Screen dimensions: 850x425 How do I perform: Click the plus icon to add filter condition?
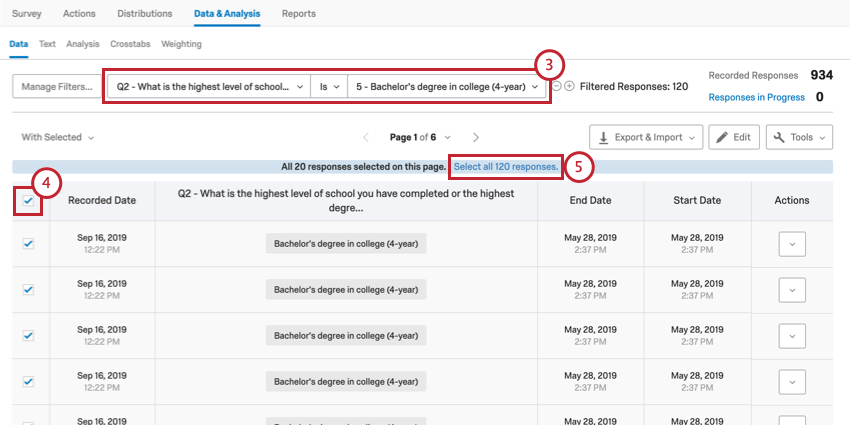click(570, 87)
